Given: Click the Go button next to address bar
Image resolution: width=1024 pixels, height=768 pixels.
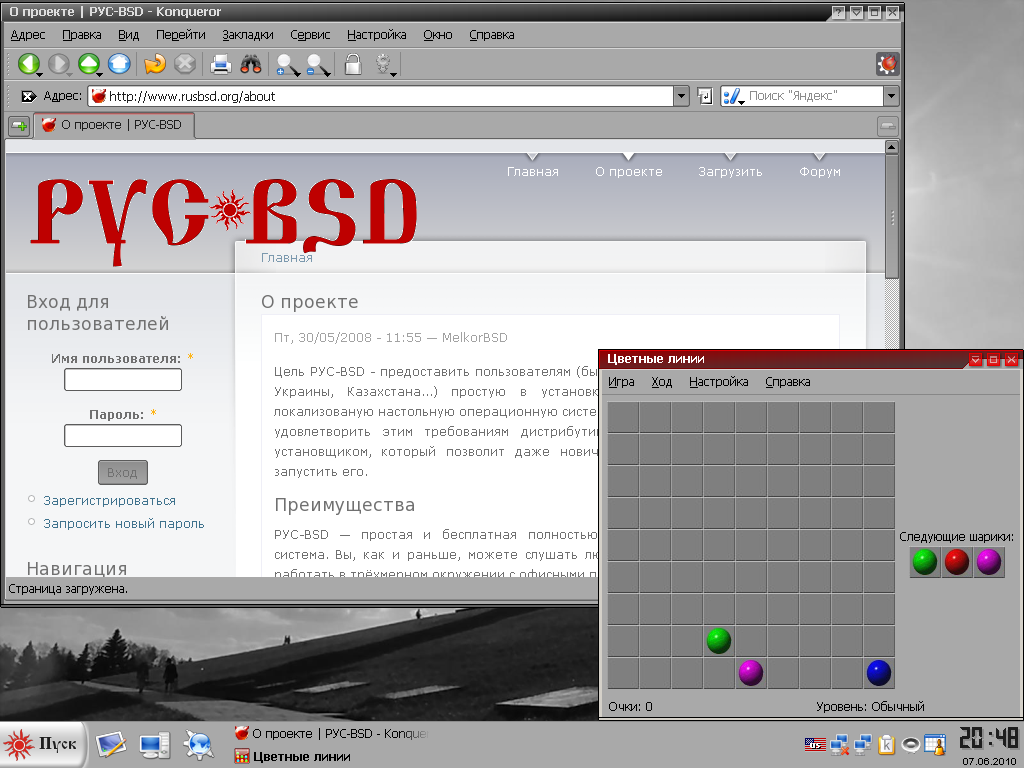Looking at the screenshot, I should (x=705, y=97).
